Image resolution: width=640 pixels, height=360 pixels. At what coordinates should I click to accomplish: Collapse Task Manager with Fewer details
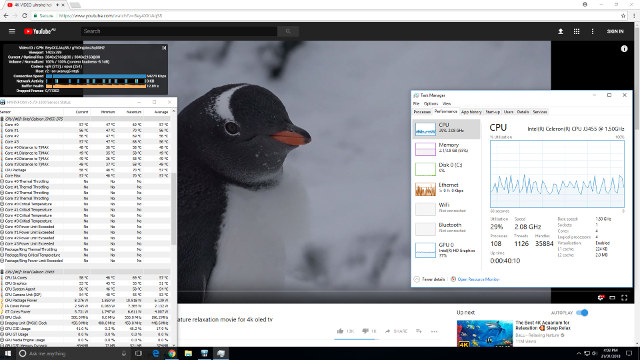click(x=429, y=279)
